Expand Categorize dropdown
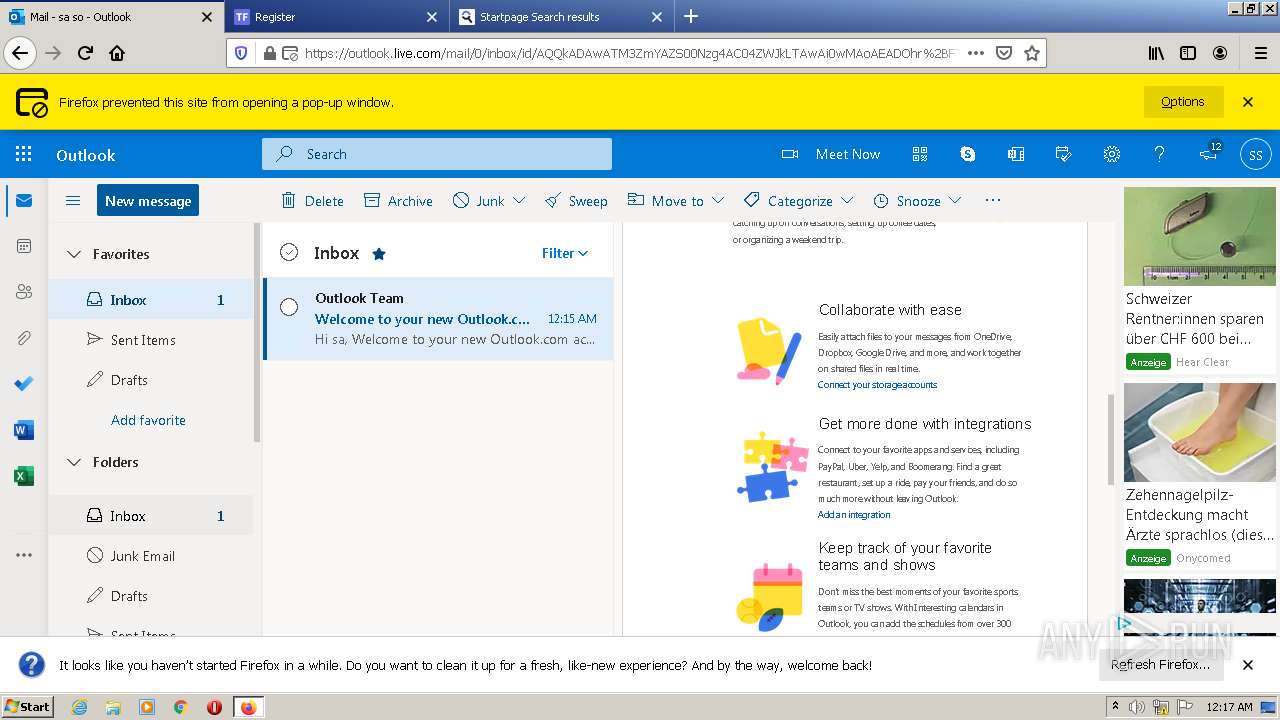Screen dimensions: 1280x720 (848, 200)
